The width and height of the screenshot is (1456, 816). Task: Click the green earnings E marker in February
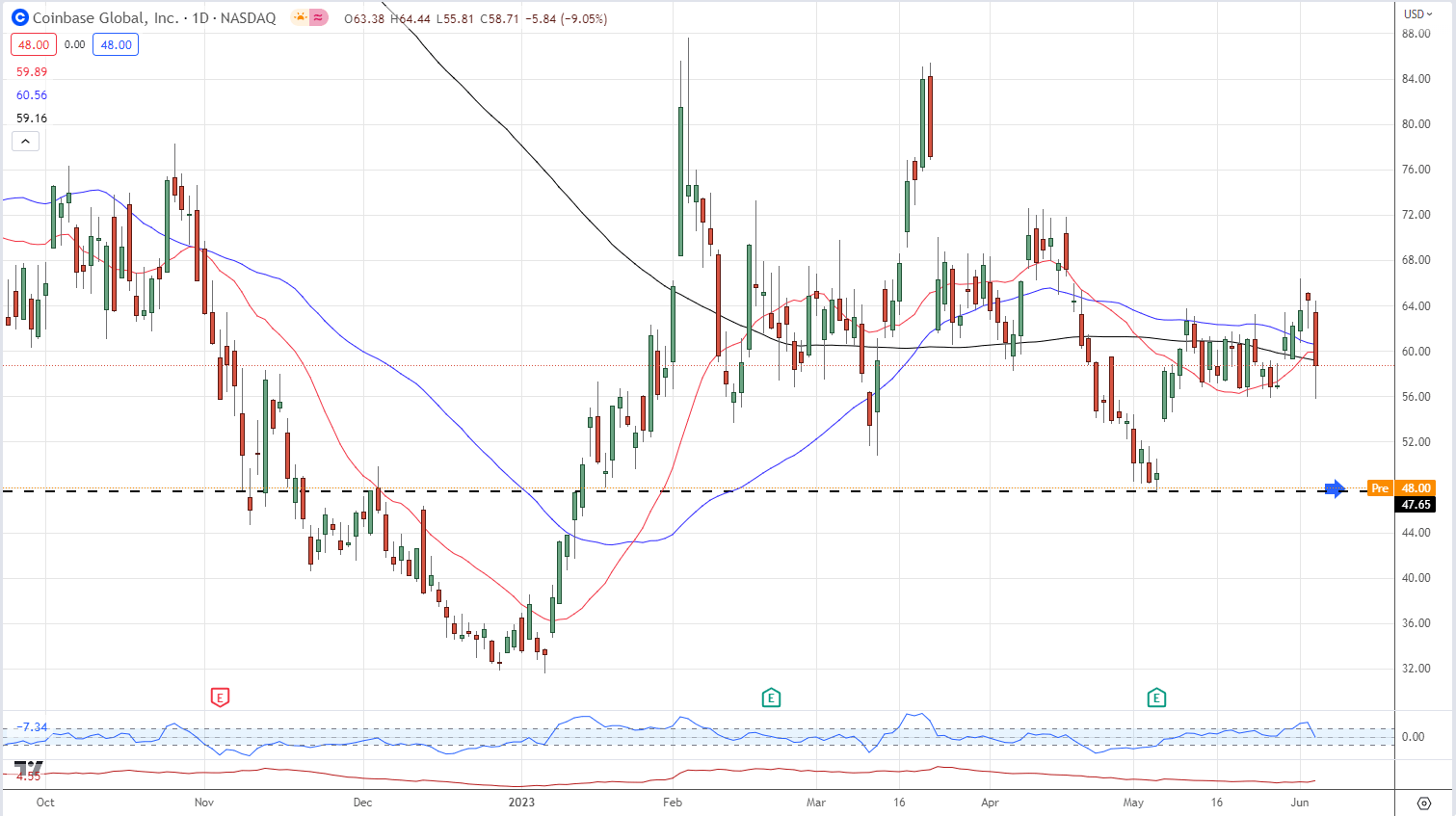tap(771, 697)
